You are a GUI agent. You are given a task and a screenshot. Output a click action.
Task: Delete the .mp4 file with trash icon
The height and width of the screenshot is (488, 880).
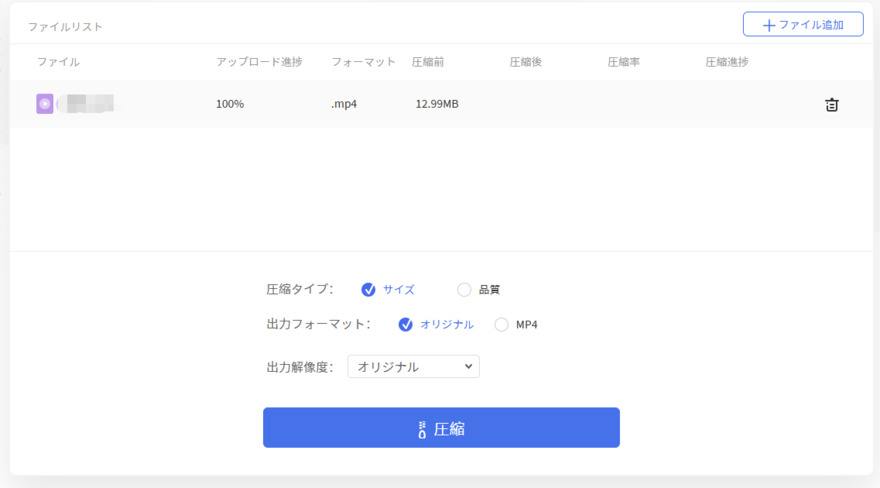click(x=831, y=104)
